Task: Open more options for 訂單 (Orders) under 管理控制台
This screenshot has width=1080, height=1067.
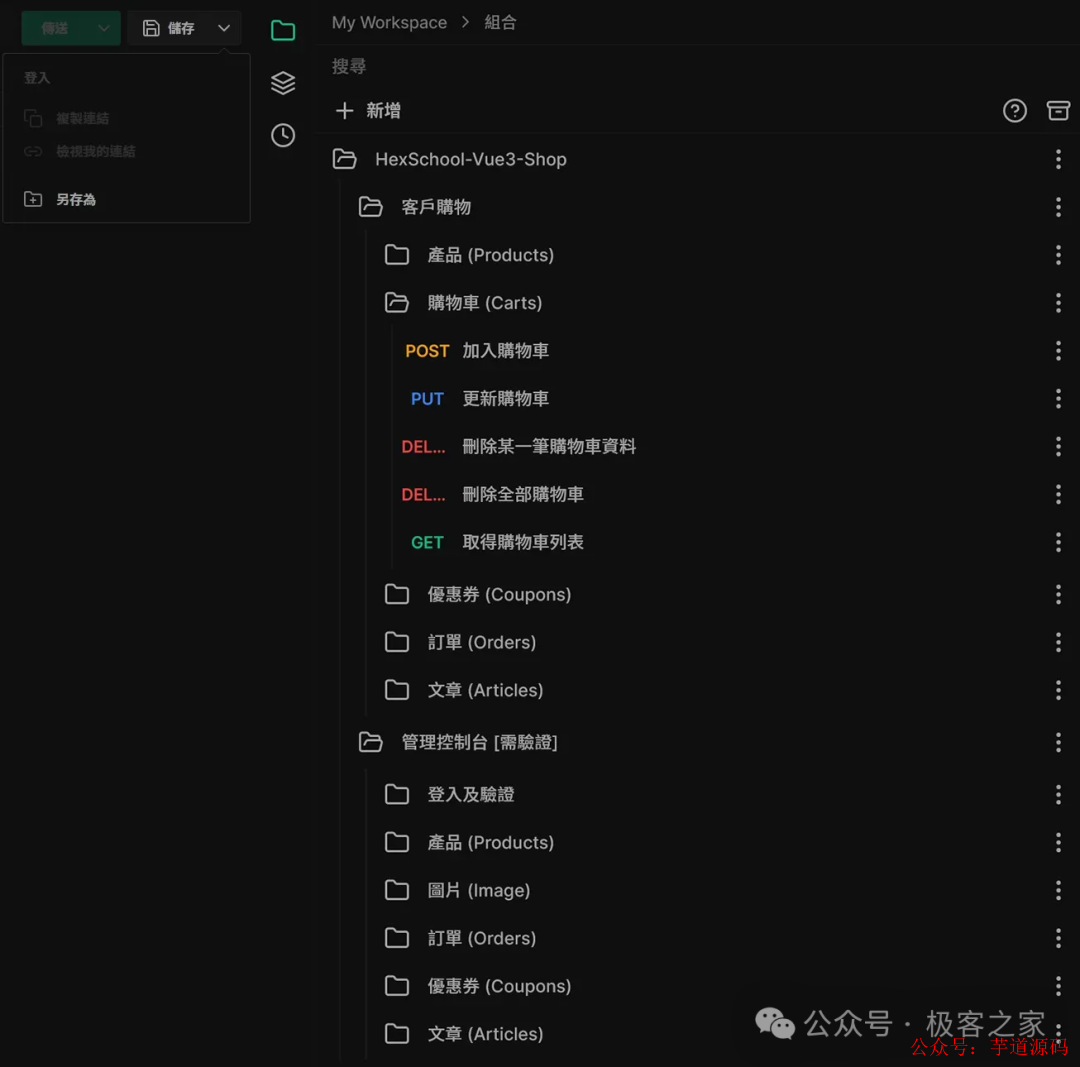Action: pyautogui.click(x=1058, y=938)
